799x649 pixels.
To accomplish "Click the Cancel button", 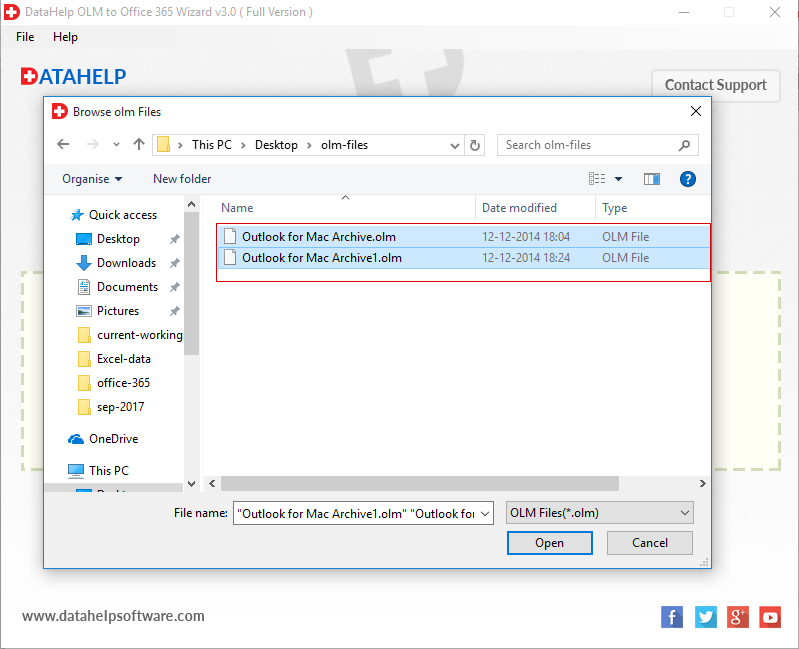I will [x=650, y=543].
